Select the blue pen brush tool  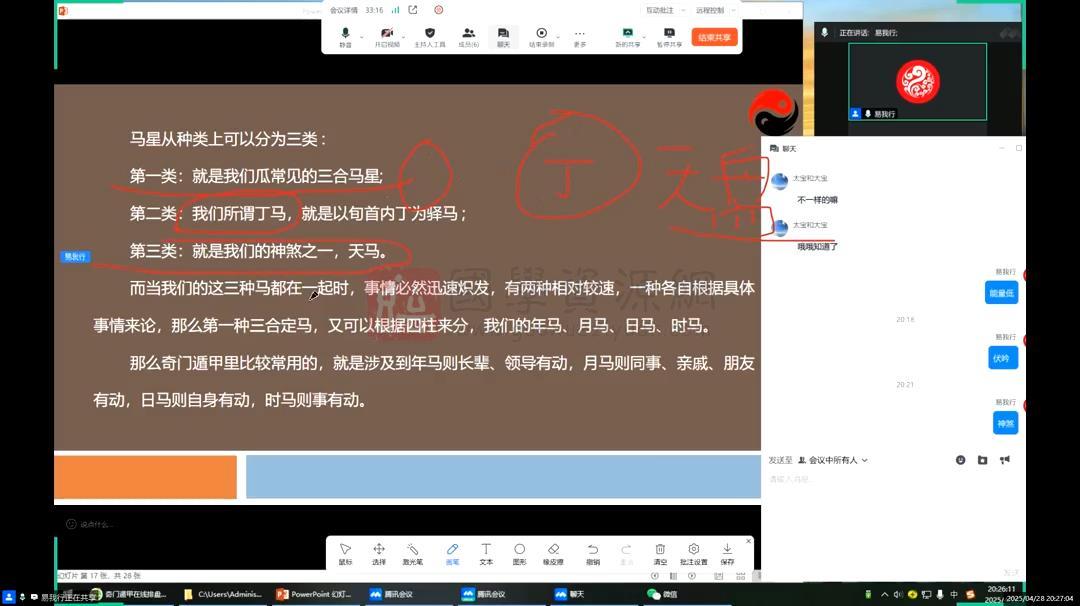click(x=452, y=550)
